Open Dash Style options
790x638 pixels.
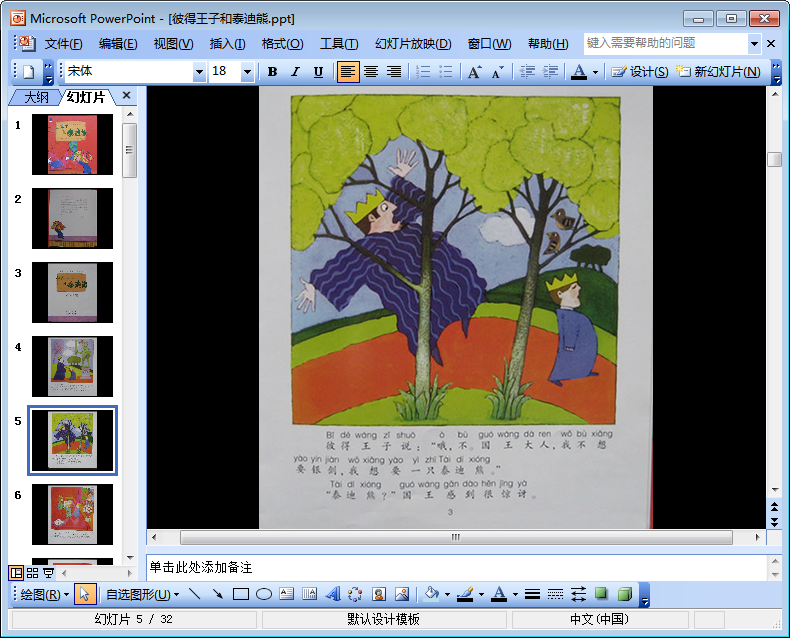(x=555, y=595)
